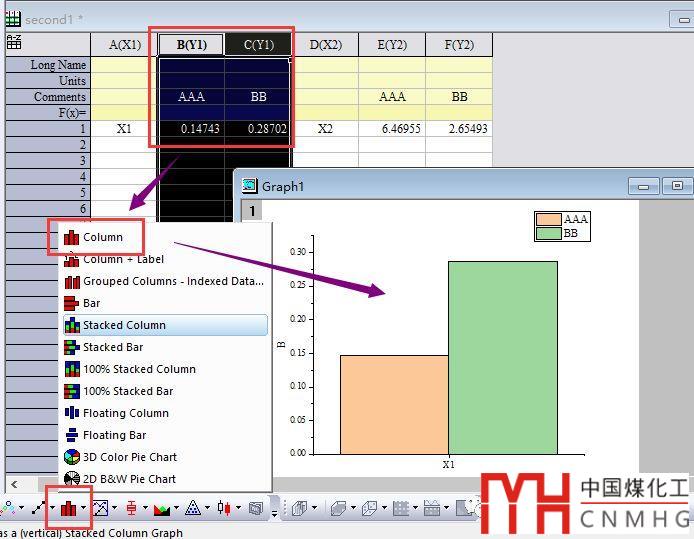Screen dimensions: 694x539
Task: Open 3D bars dropdown arrow
Action: pos(315,508)
